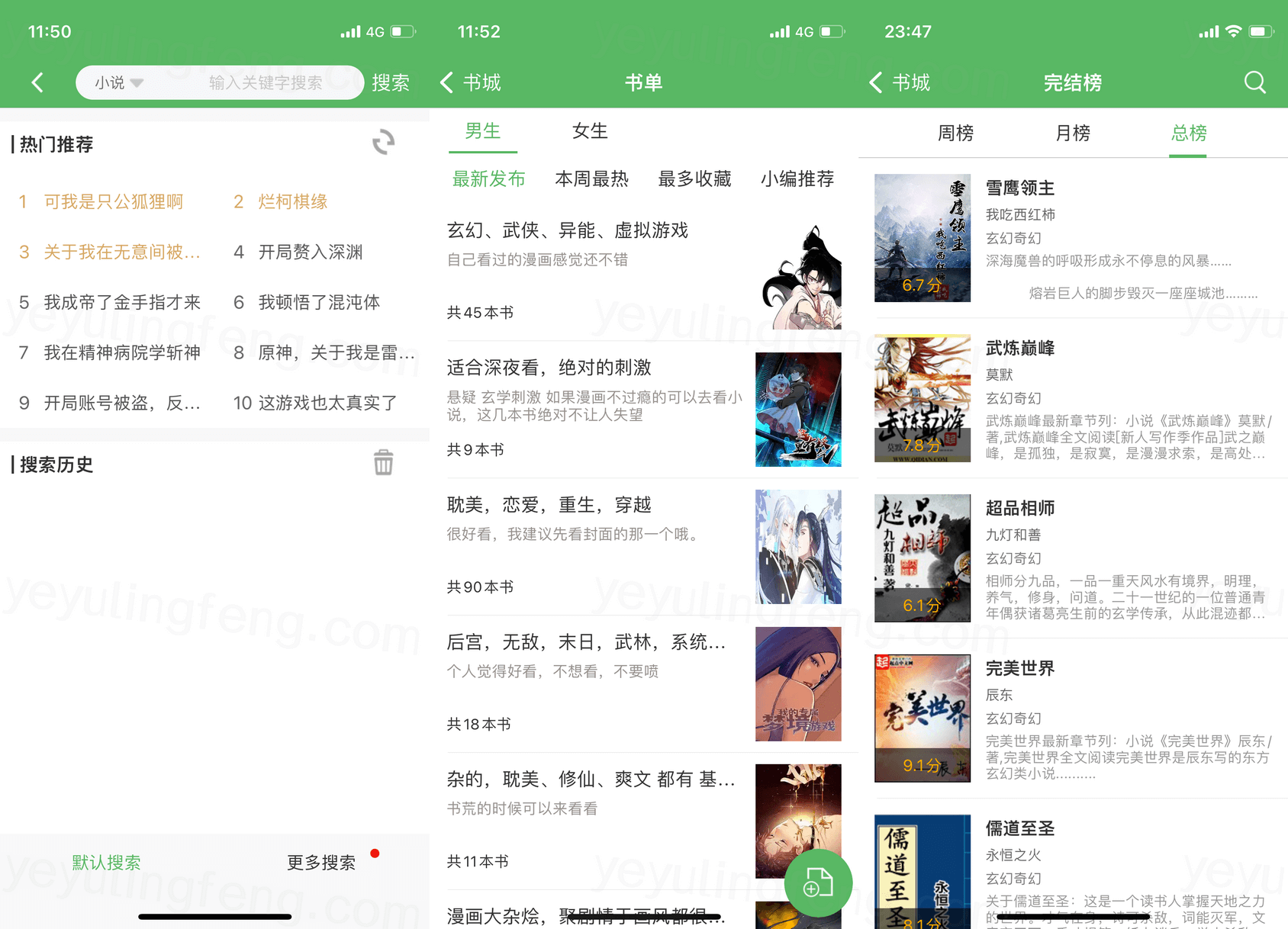Open the 完美世界 title
Screen dimensions: 1288x929
1020,668
